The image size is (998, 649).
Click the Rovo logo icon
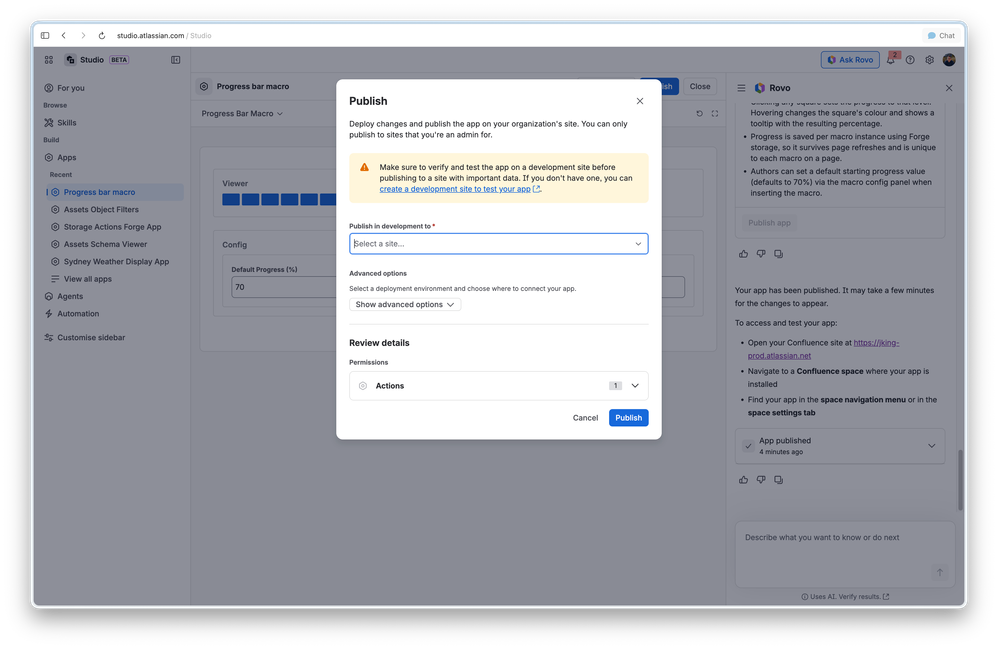point(759,88)
